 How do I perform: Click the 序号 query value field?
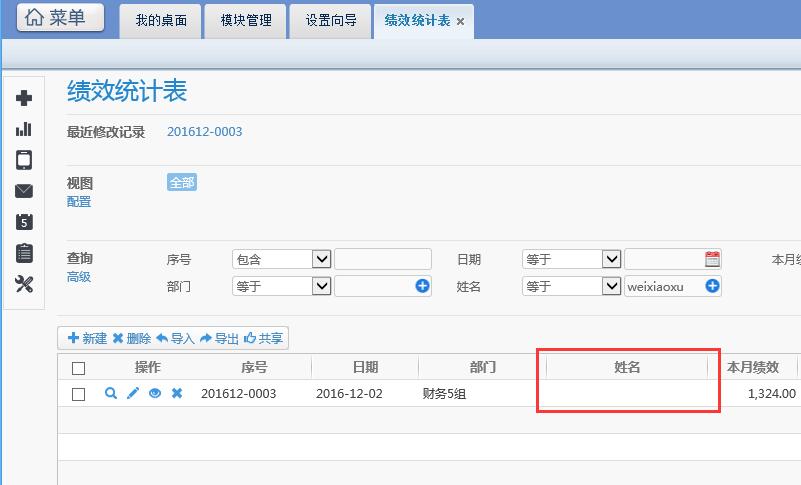[383, 259]
